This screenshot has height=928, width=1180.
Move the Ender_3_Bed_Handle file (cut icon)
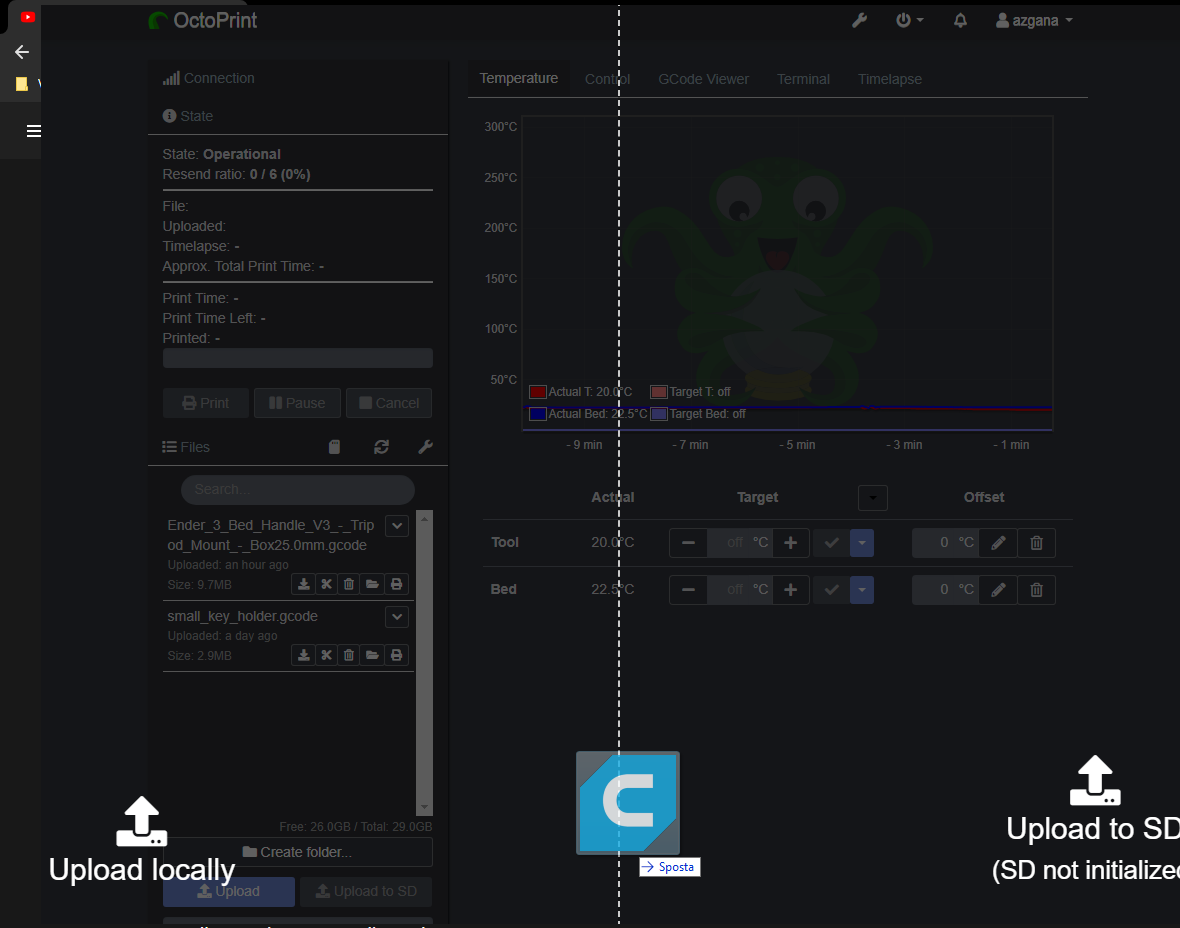click(x=327, y=584)
